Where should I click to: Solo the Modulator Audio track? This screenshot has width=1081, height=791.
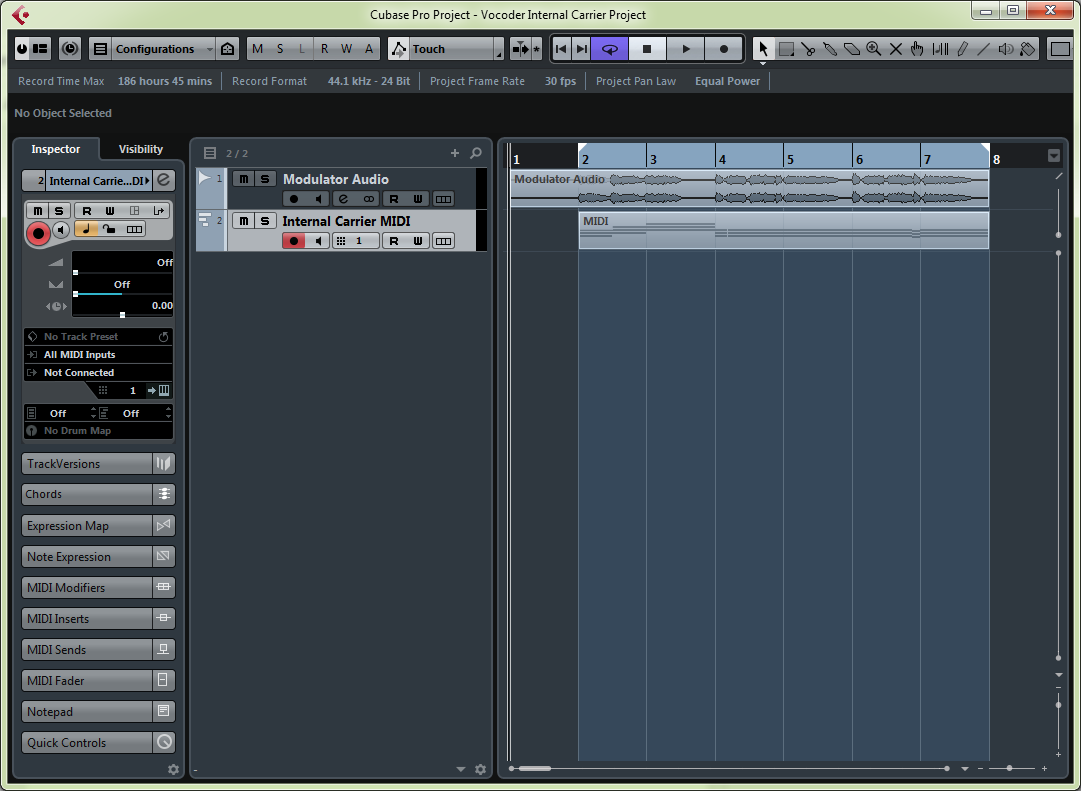point(265,179)
